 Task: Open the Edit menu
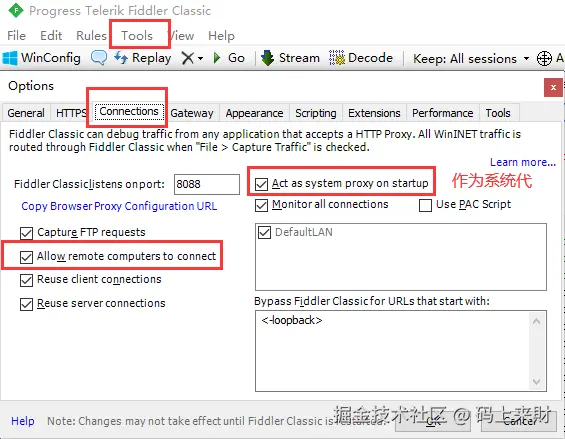tap(51, 36)
